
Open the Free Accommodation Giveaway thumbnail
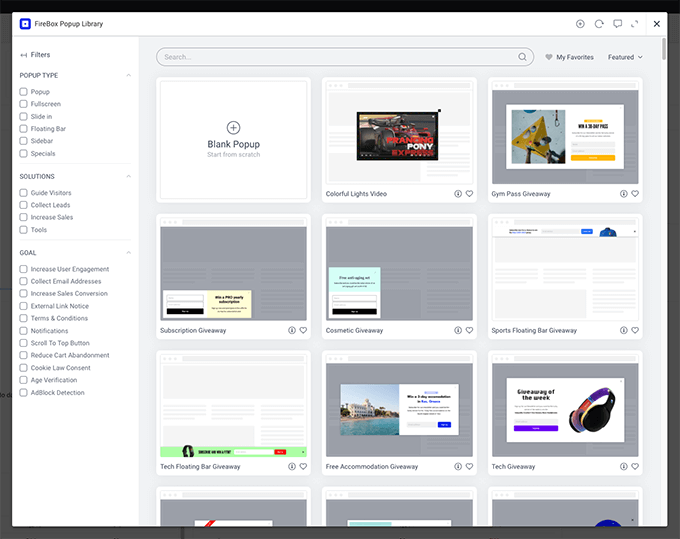[x=399, y=406]
